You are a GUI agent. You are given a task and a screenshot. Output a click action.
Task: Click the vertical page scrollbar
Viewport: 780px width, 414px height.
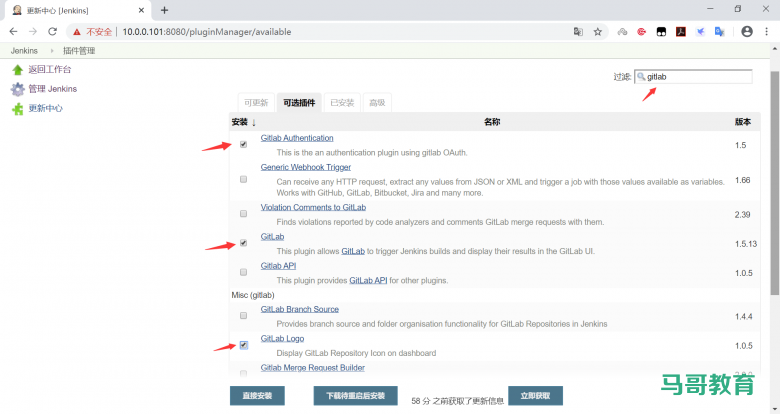click(x=775, y=183)
